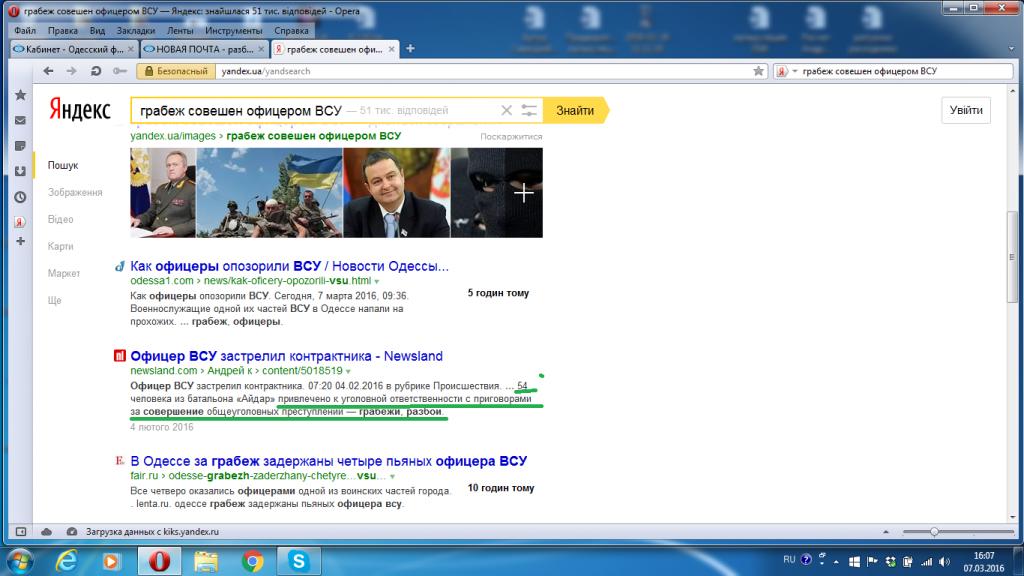Open the smiling man in suit thumbnail
Image resolution: width=1024 pixels, height=576 pixels.
(x=396, y=193)
